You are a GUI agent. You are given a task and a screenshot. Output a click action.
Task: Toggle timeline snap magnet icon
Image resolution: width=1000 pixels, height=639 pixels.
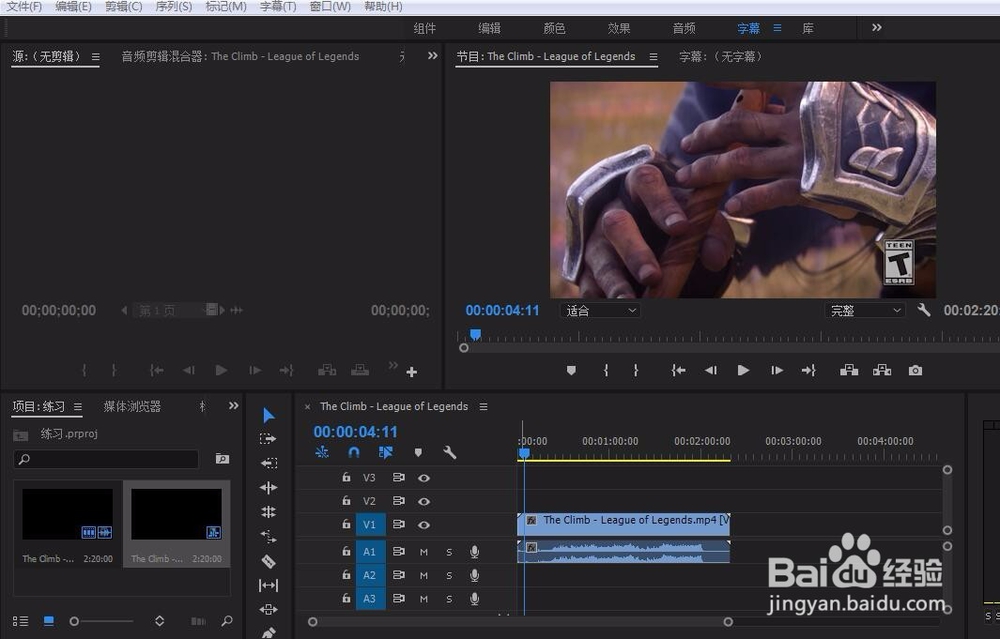tap(354, 452)
